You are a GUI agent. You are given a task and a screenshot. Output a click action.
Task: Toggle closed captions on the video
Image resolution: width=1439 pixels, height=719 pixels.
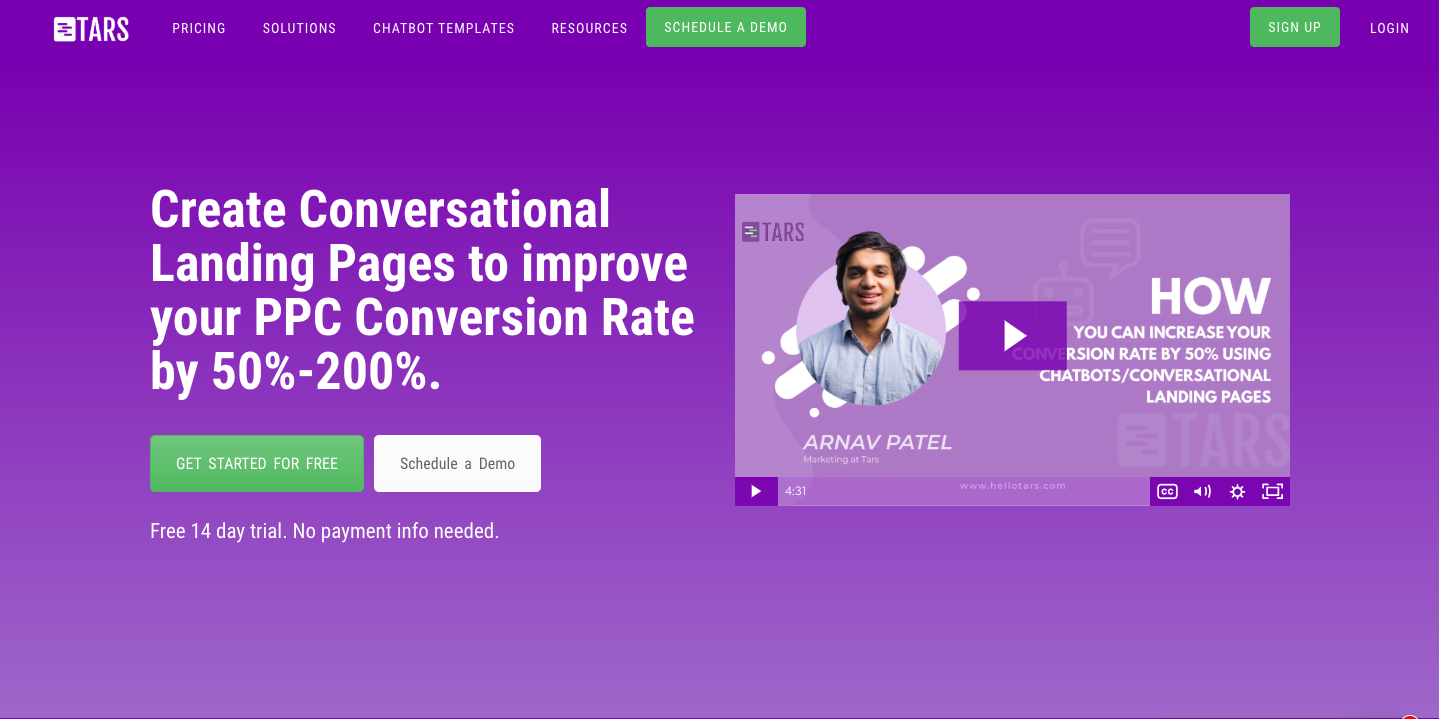1167,491
